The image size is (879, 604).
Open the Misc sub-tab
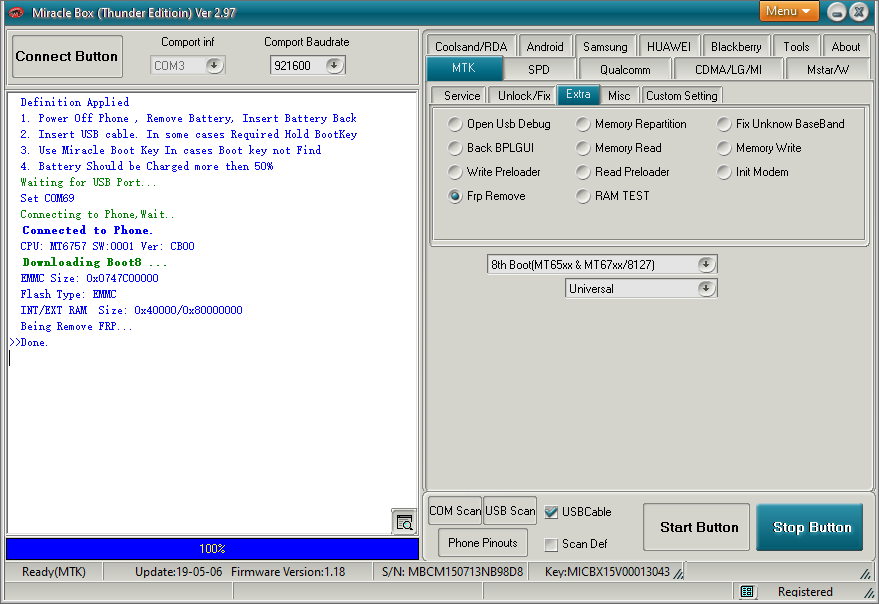pos(619,96)
